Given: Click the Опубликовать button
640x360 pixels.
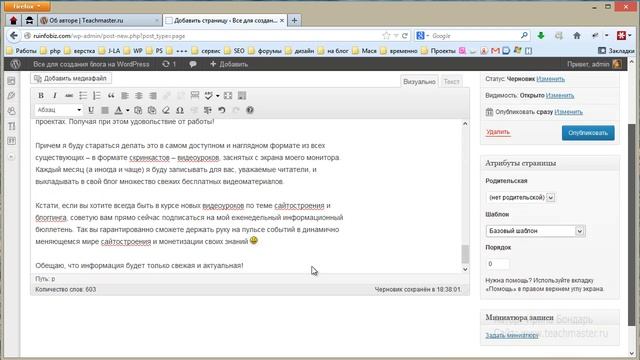Looking at the screenshot, I should point(588,133).
